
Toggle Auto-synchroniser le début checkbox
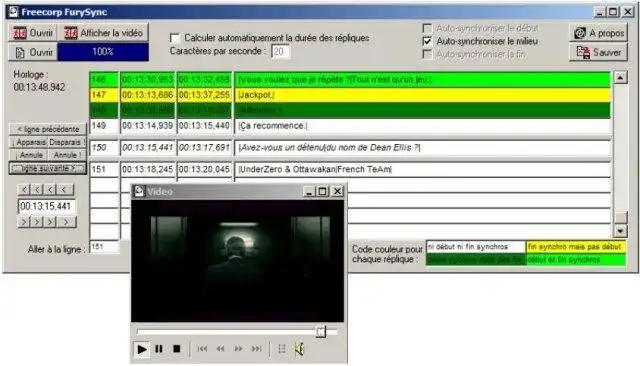[427, 28]
